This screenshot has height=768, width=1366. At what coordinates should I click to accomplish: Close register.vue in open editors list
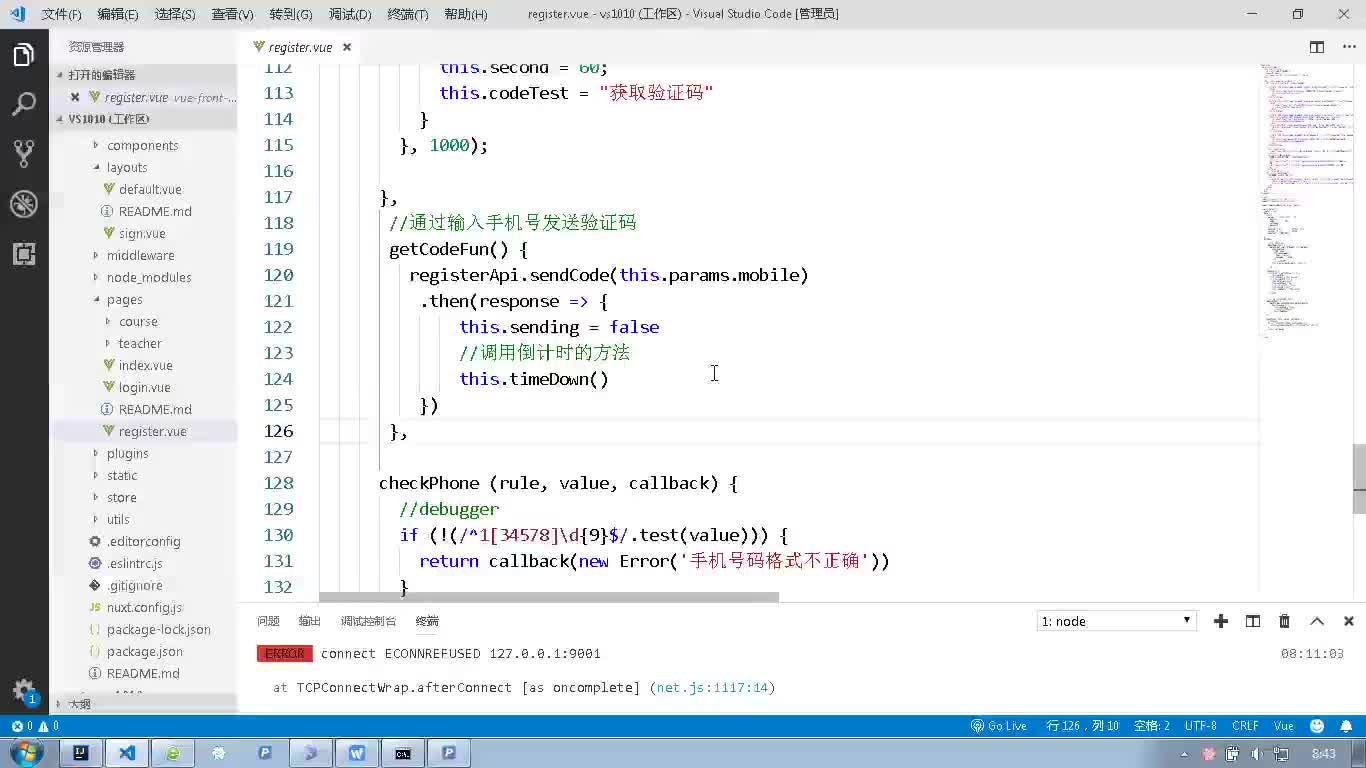tap(75, 97)
